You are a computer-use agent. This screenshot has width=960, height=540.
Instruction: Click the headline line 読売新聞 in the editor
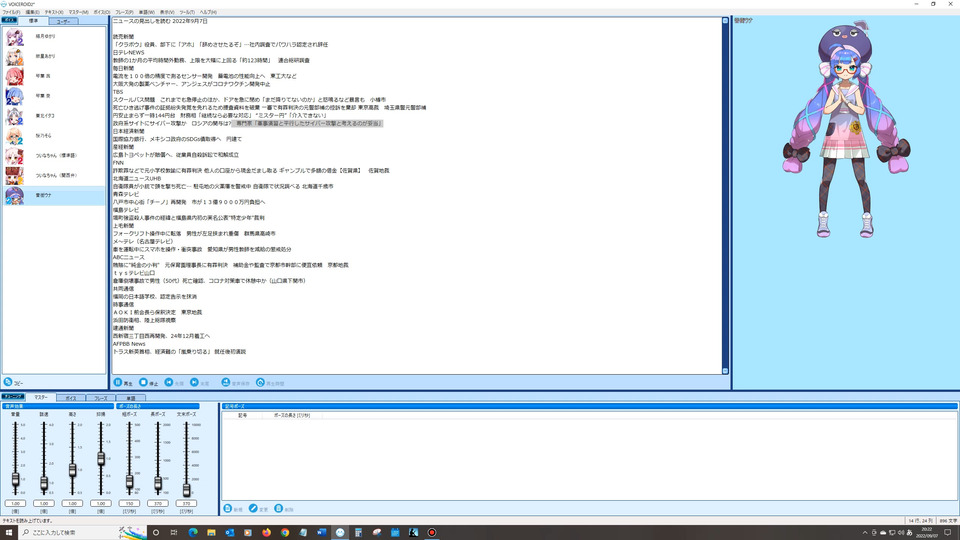pos(123,37)
